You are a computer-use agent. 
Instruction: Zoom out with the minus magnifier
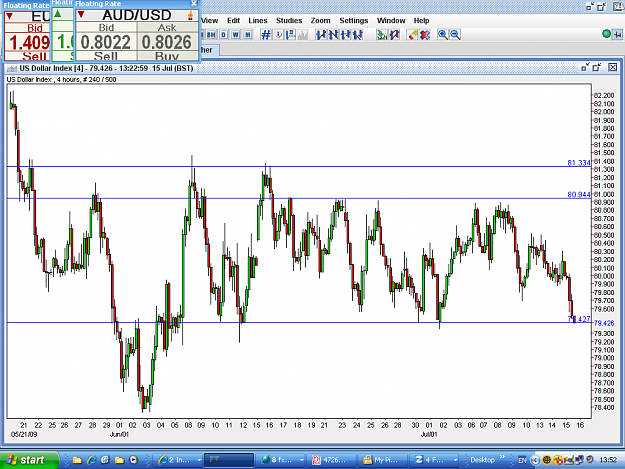[455, 35]
